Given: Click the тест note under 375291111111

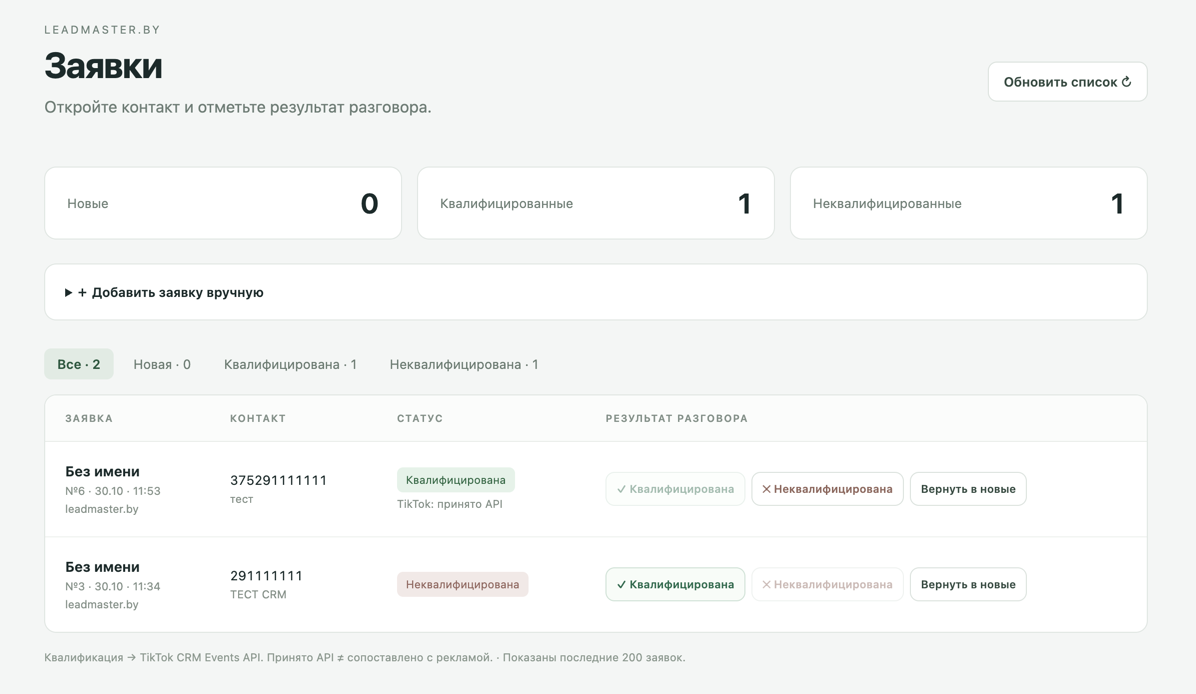Looking at the screenshot, I should tap(241, 499).
